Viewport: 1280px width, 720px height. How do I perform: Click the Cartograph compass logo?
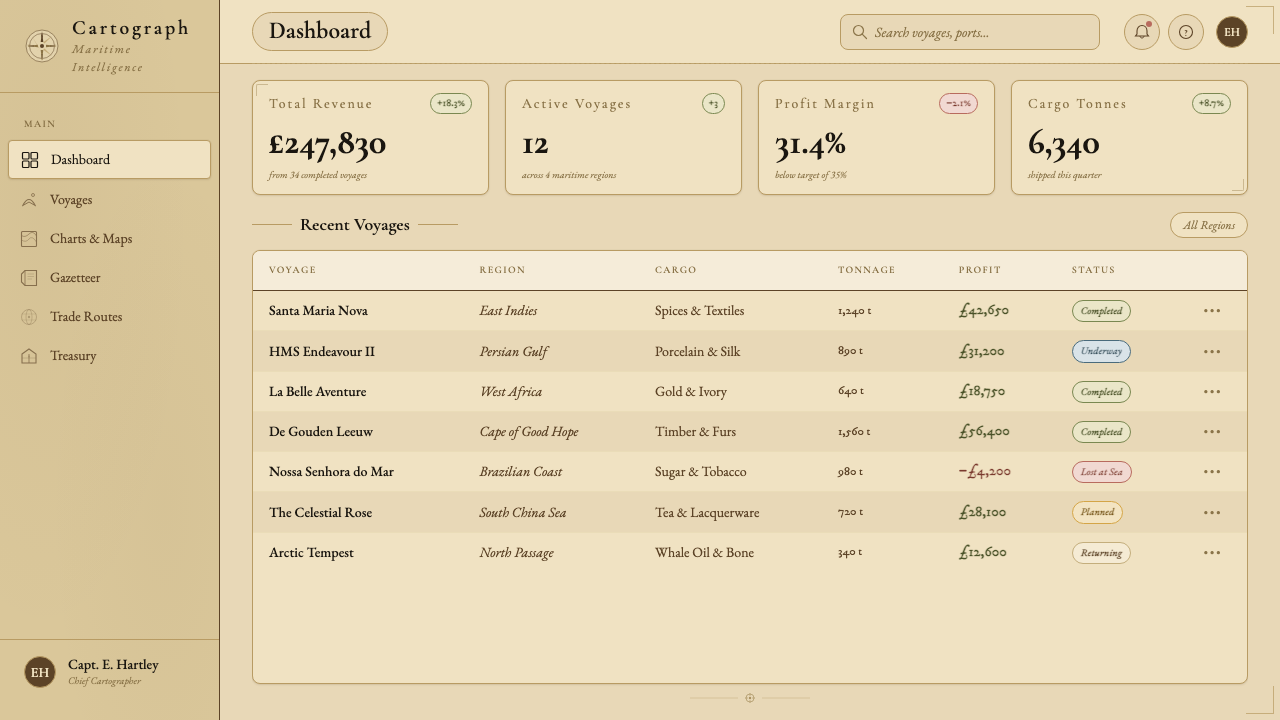[x=42, y=46]
